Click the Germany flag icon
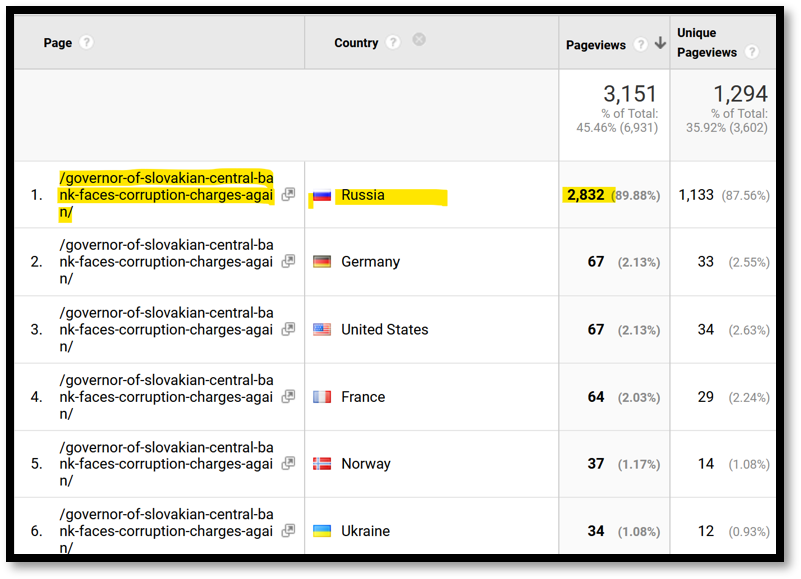 (322, 262)
